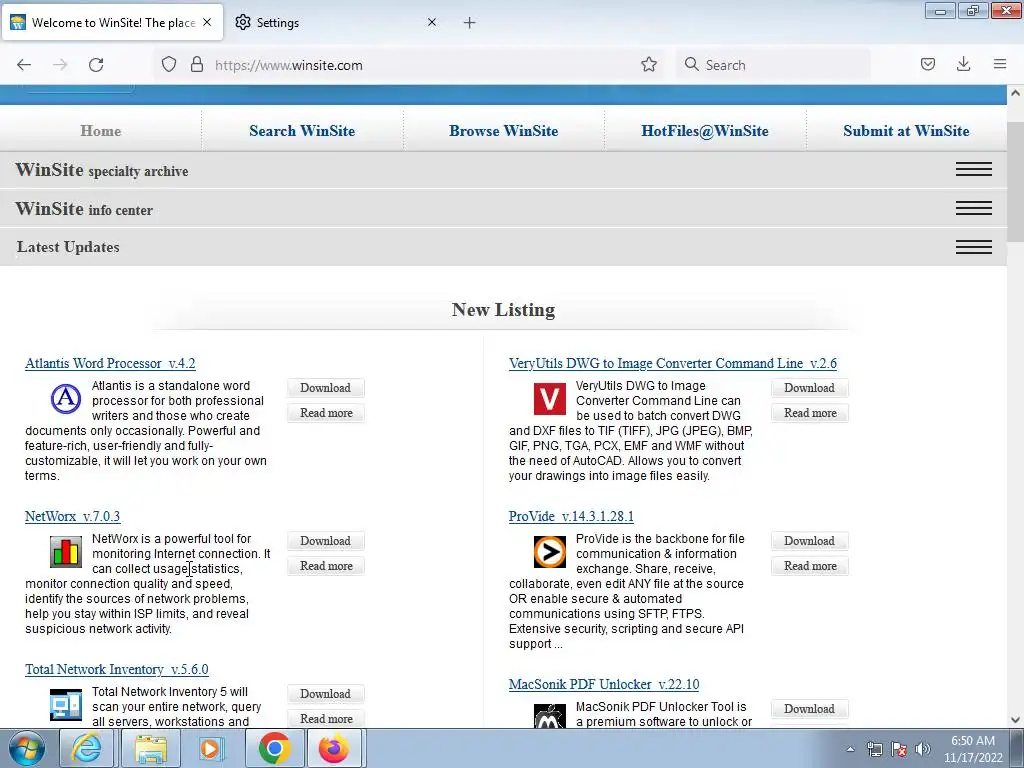The image size is (1024, 768).
Task: Open a new browser tab
Action: click(x=470, y=23)
